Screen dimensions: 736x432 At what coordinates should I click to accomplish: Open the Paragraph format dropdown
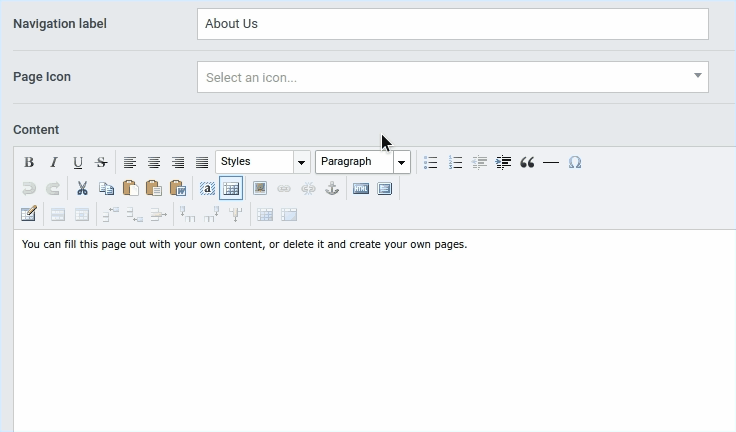click(362, 162)
